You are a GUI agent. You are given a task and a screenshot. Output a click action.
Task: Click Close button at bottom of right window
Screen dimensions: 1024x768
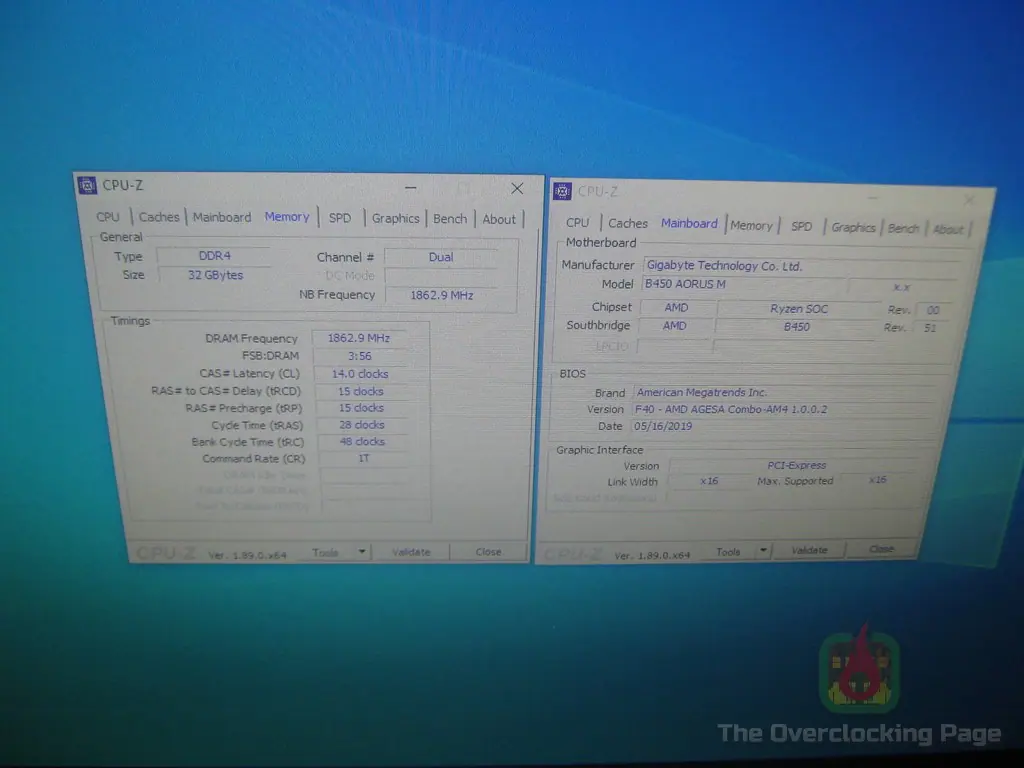(x=882, y=549)
